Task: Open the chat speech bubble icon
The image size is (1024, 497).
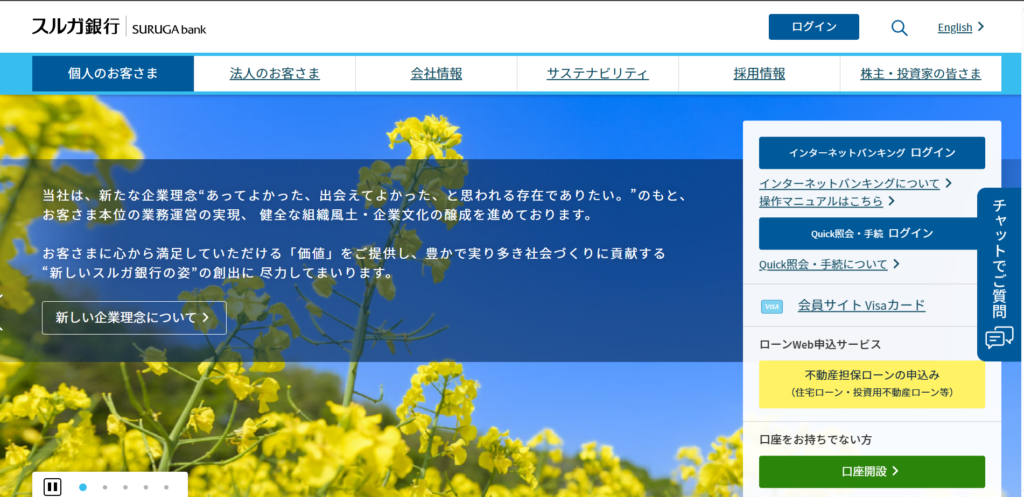Action: click(999, 338)
